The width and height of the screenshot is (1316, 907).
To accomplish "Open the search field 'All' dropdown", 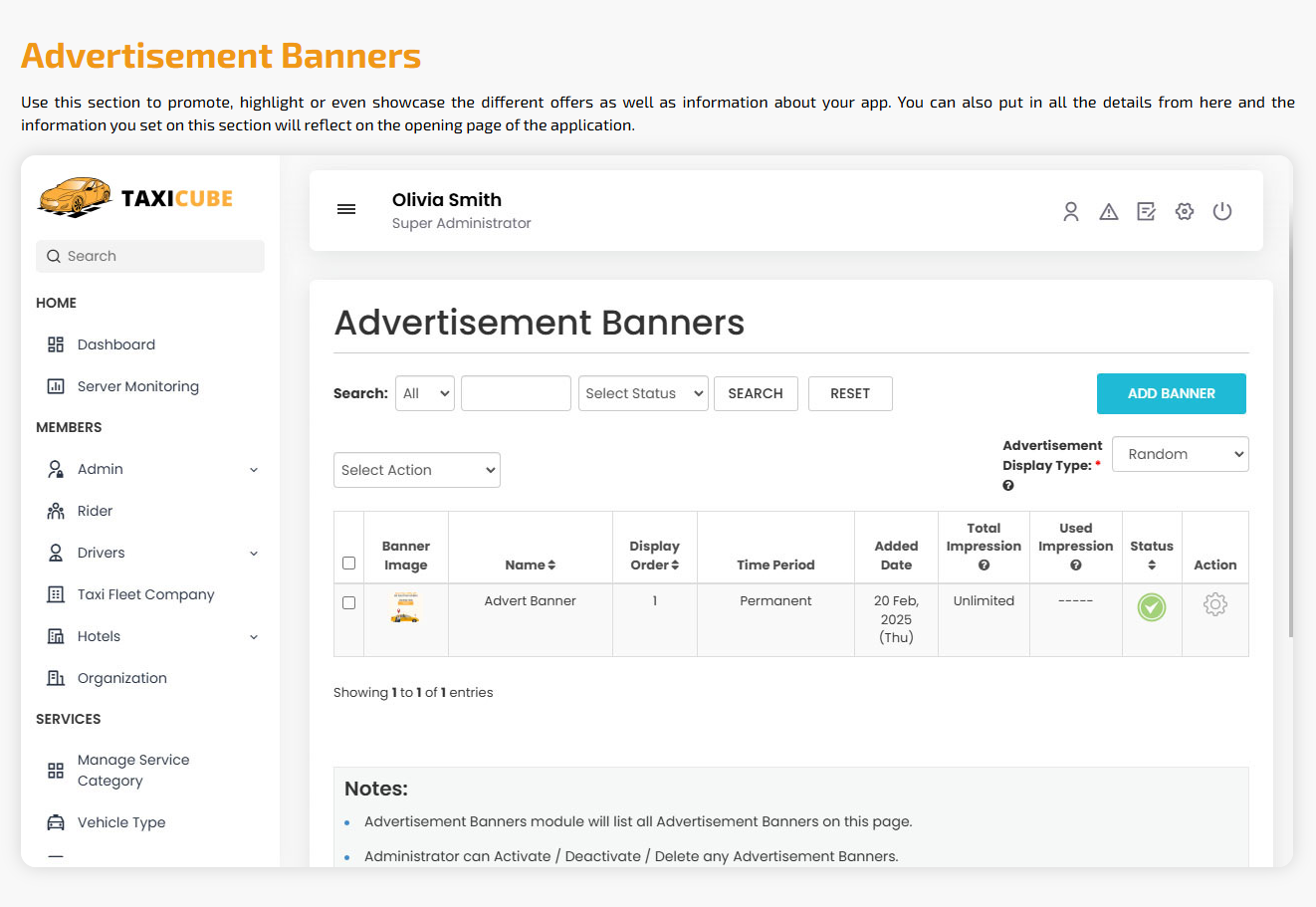I will pos(425,393).
